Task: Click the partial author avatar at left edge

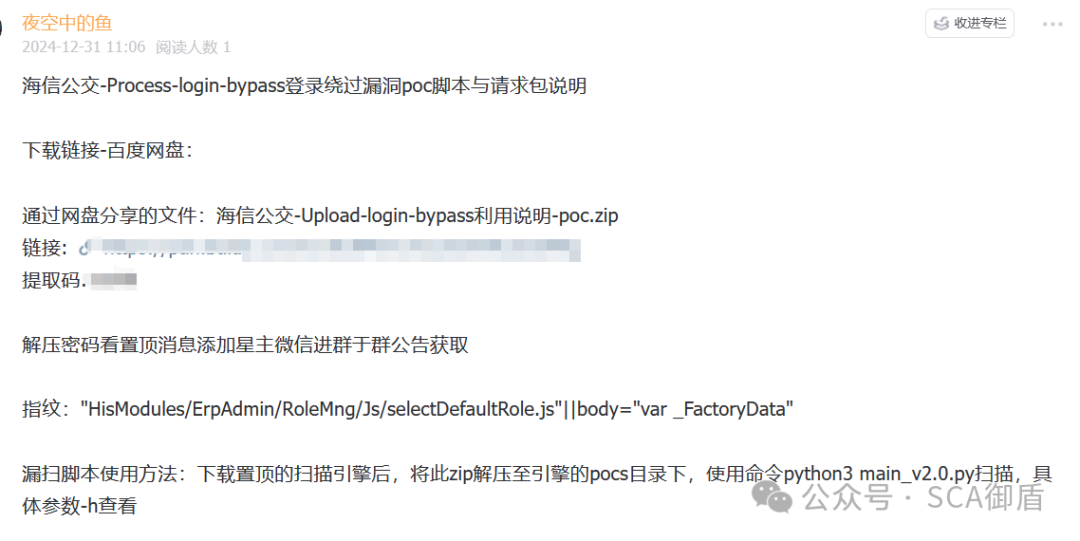Action: pos(1,28)
